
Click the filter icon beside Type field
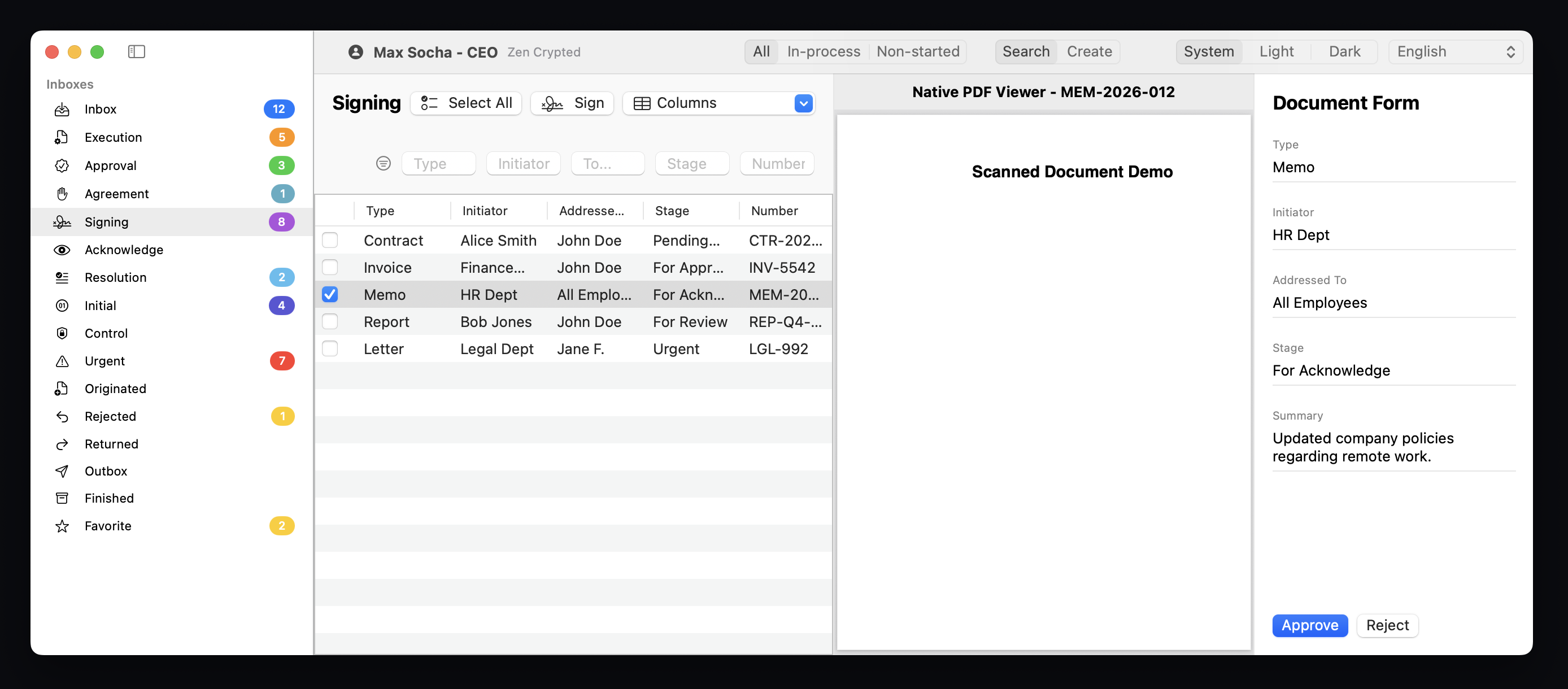click(383, 163)
